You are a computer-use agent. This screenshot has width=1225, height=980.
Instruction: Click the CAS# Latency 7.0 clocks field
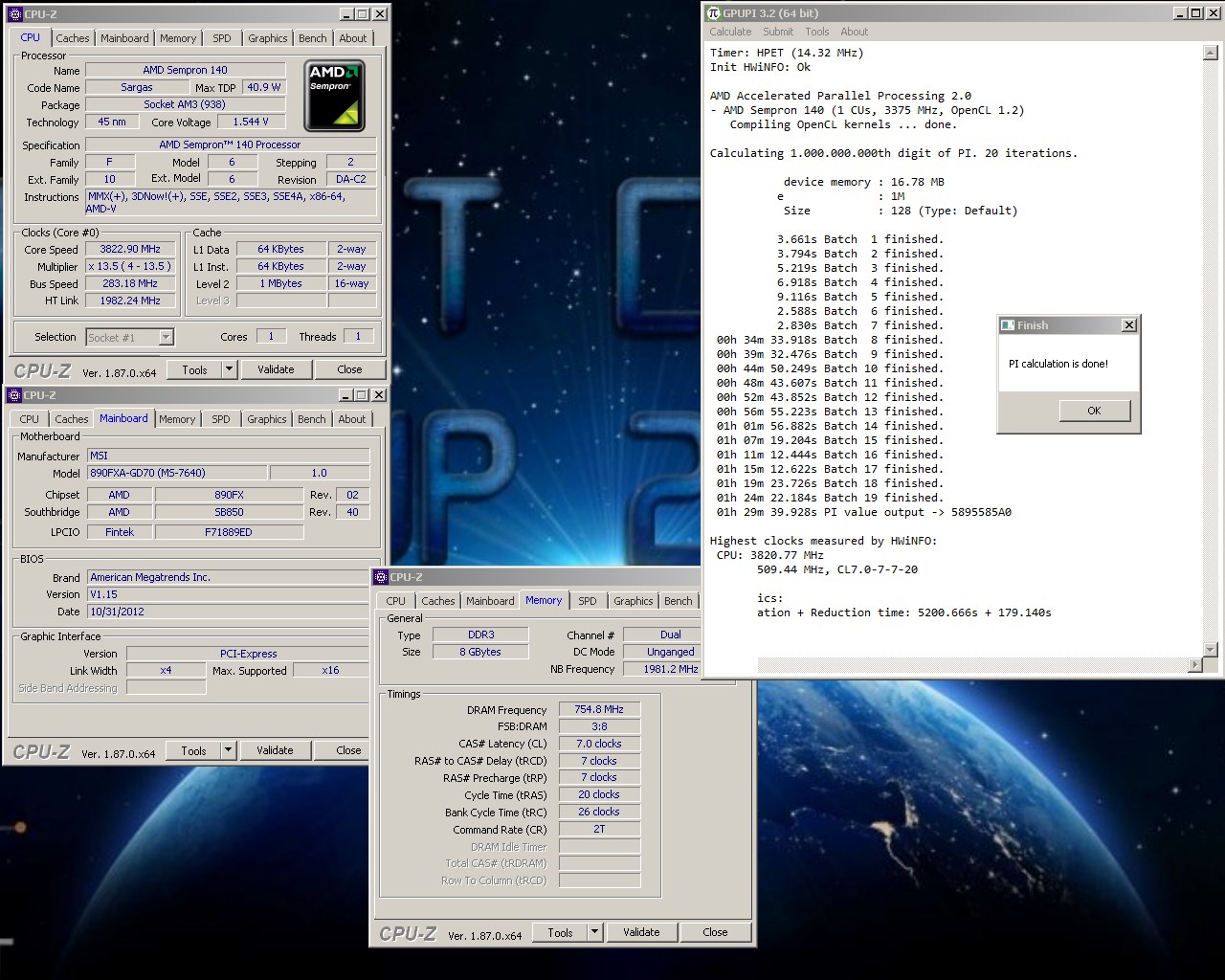[x=599, y=744]
